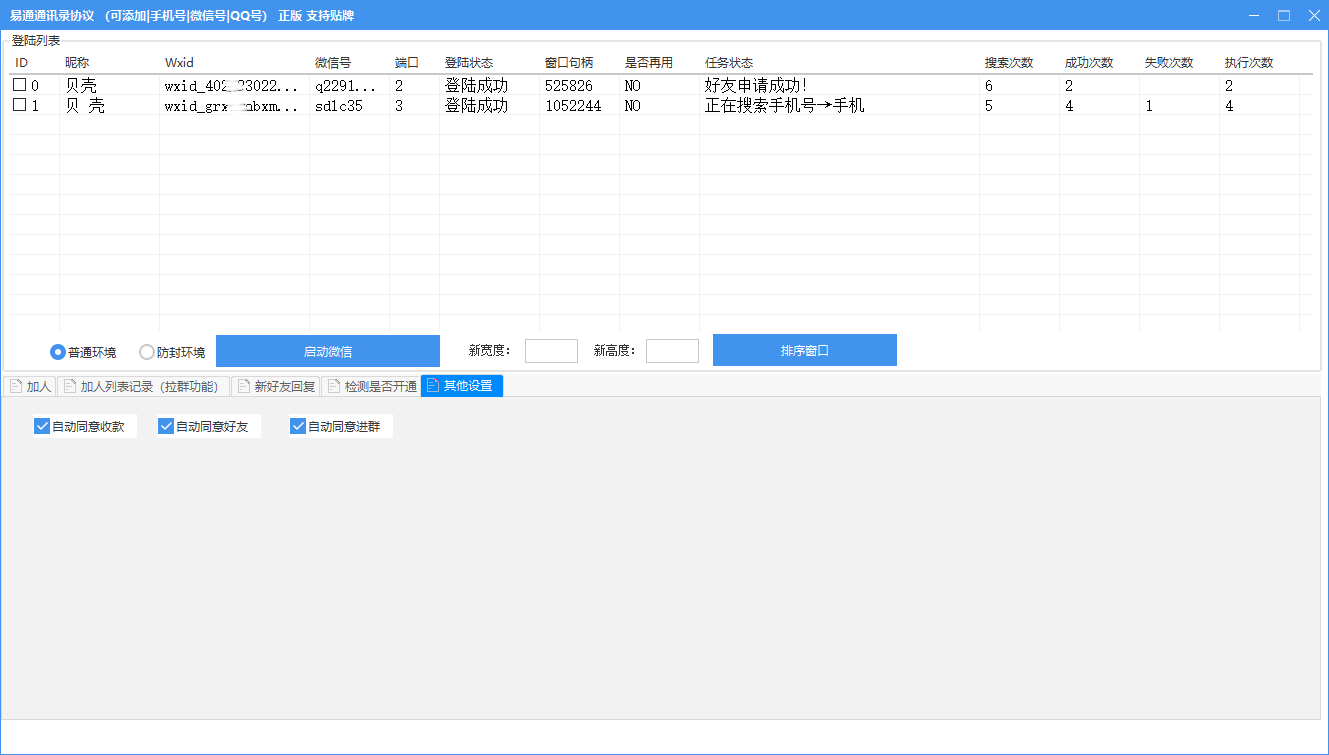Uncheck the 自动同意进群 checkbox
The height and width of the screenshot is (755, 1329).
tap(298, 426)
